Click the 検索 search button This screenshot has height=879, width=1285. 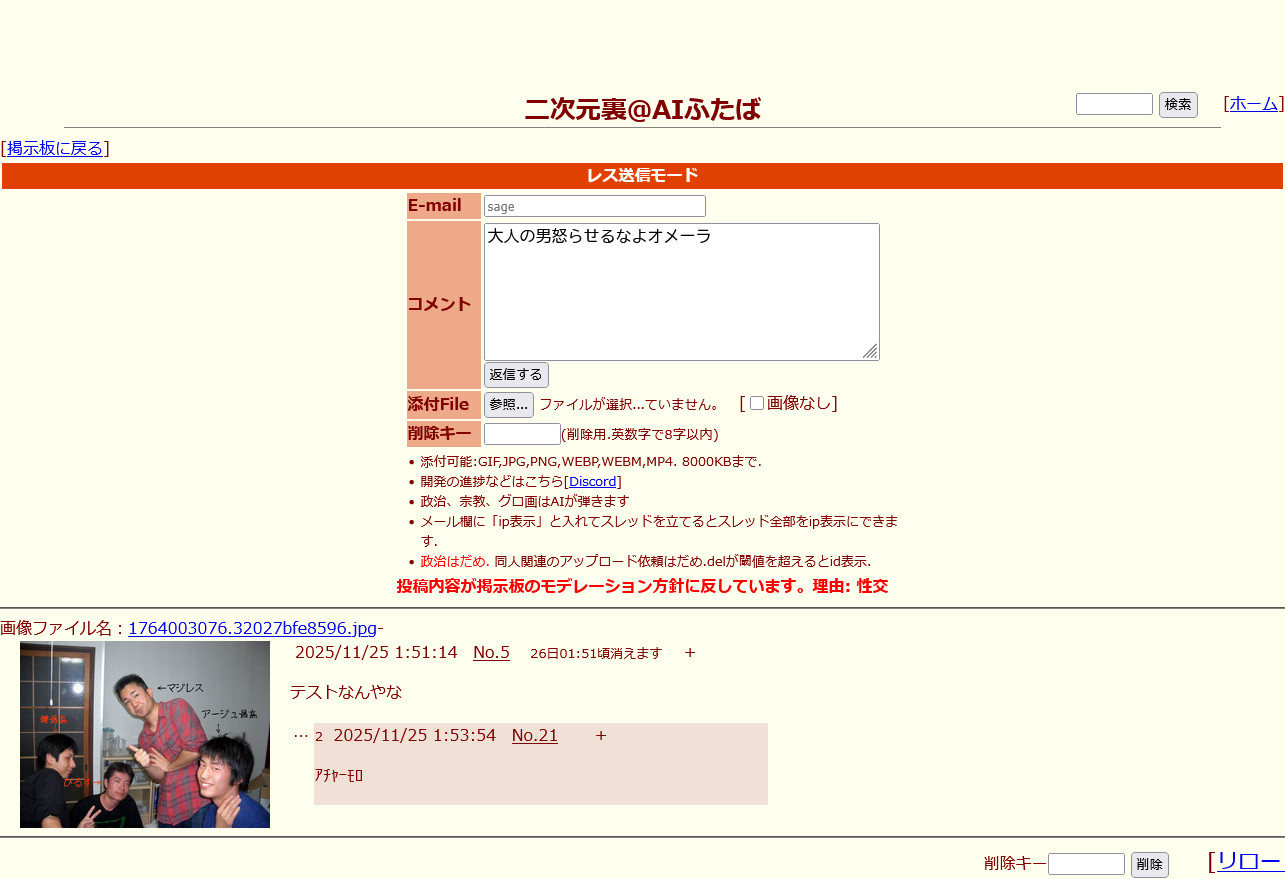point(1177,104)
